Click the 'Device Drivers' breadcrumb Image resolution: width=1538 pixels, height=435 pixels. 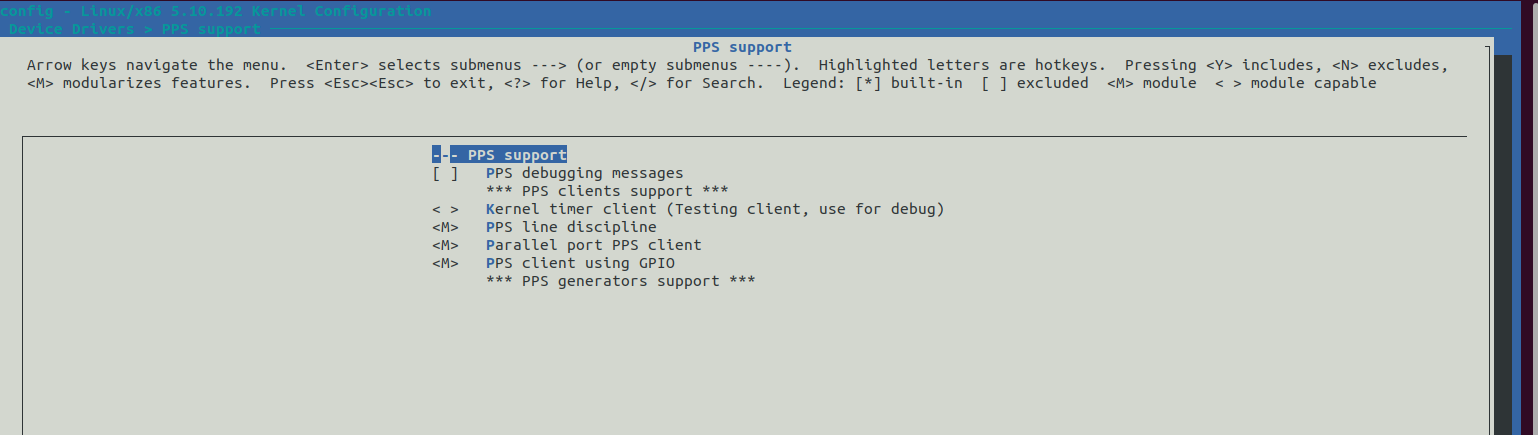[71, 29]
